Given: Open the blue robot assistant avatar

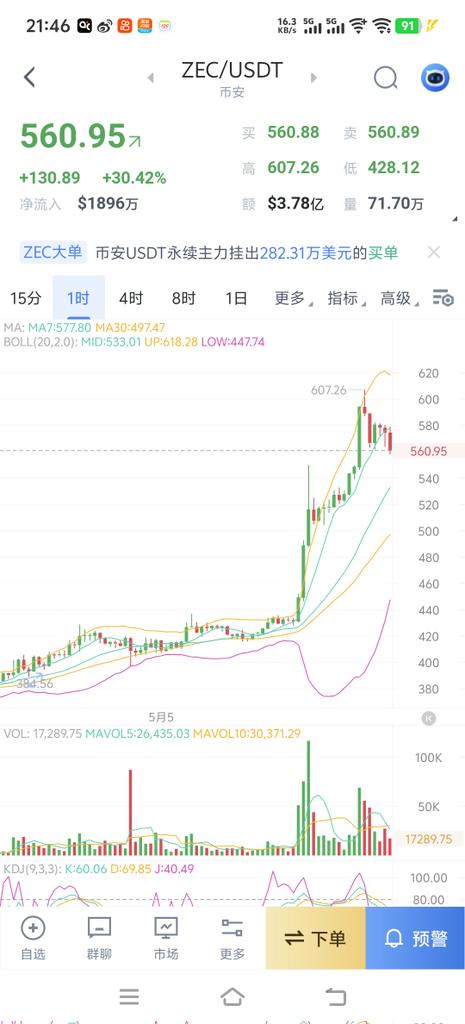Looking at the screenshot, I should point(435,78).
